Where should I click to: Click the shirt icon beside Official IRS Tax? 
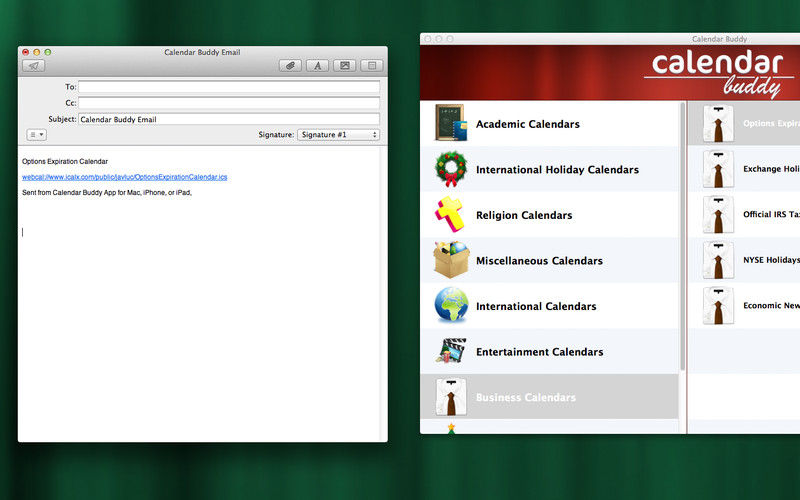click(x=718, y=214)
